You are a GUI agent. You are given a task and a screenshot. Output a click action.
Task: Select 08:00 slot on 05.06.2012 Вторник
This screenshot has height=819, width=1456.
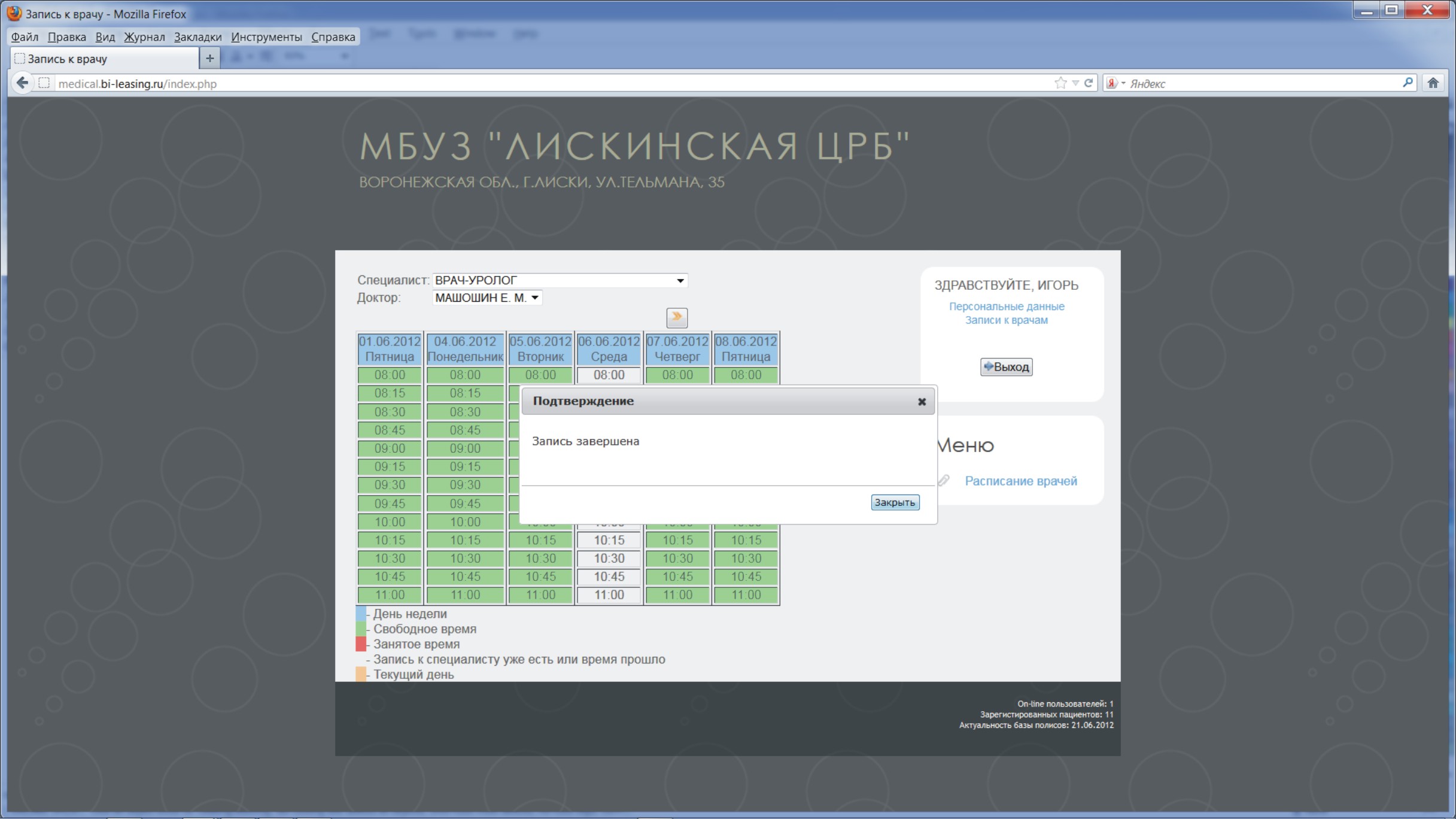pos(540,375)
